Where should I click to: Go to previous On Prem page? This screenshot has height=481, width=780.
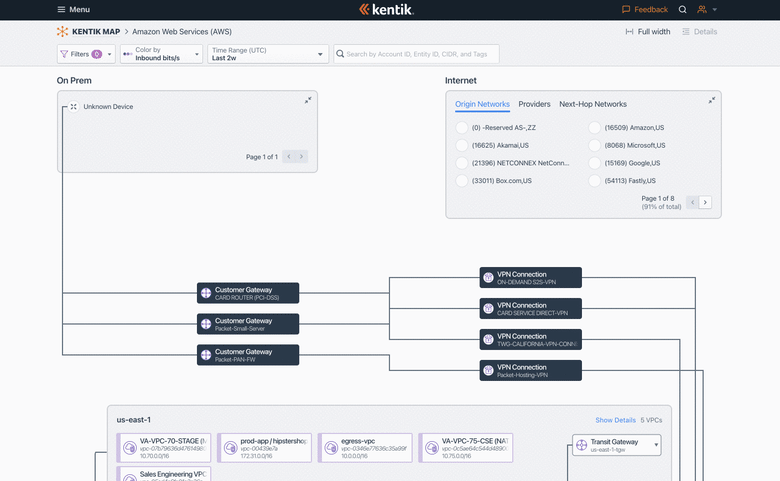(x=289, y=156)
